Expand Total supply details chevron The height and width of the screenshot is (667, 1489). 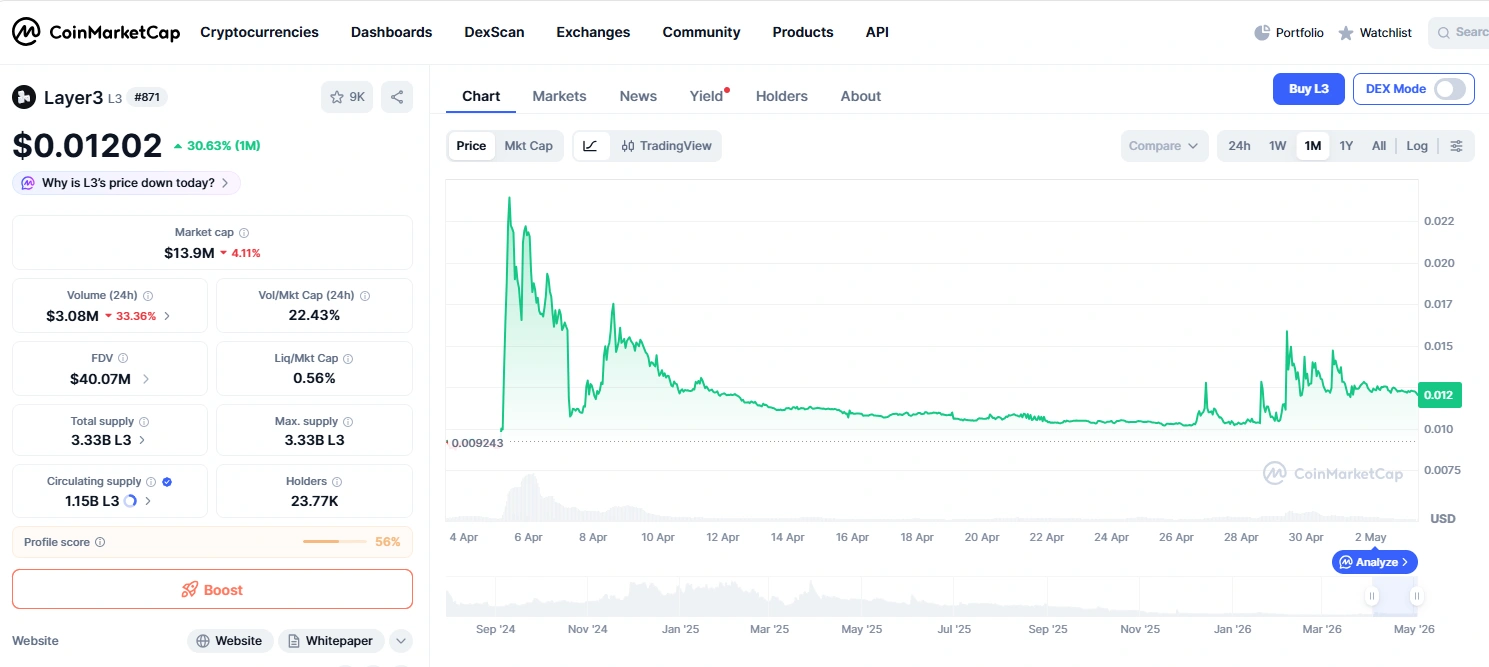(x=141, y=440)
